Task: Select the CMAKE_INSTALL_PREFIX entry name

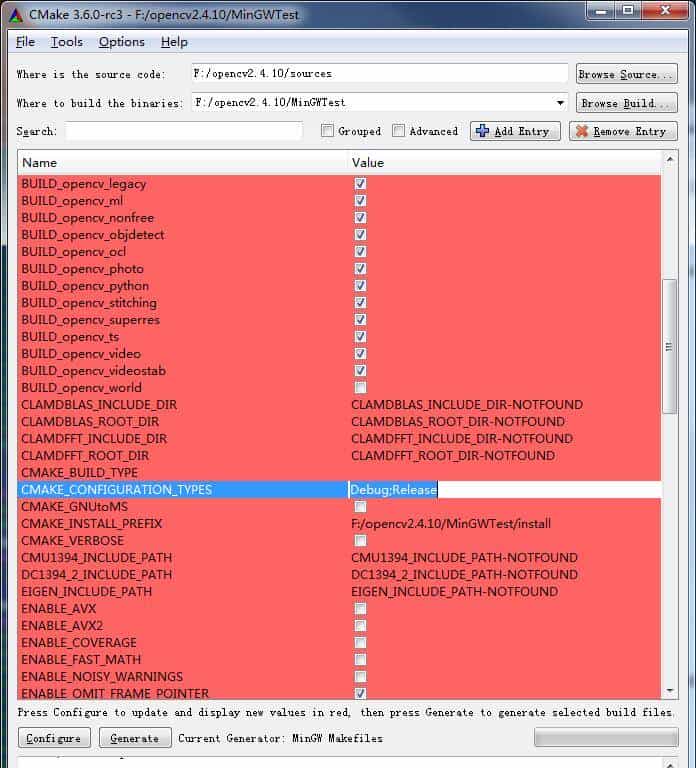Action: tap(92, 524)
